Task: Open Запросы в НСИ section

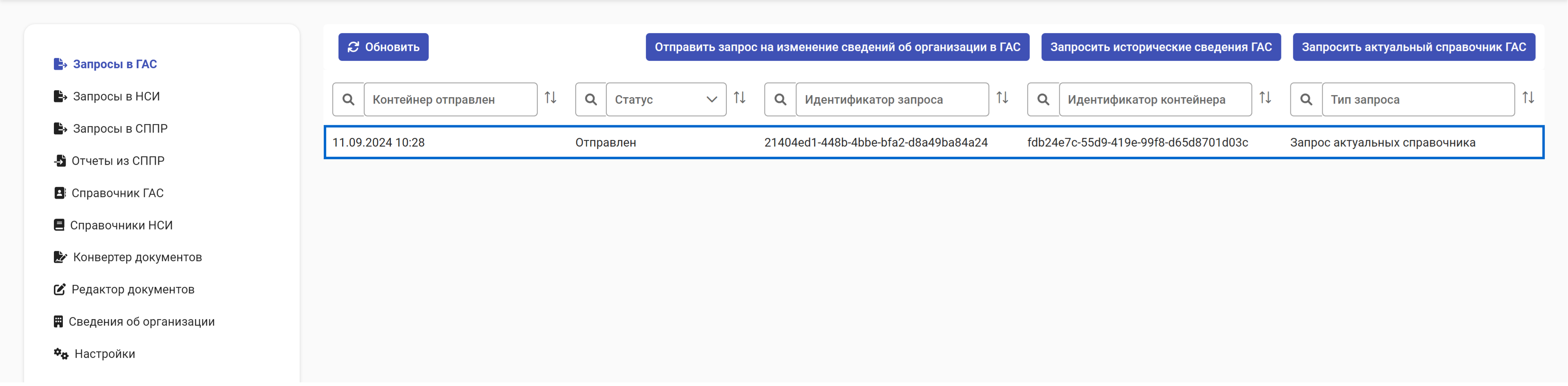Action: [116, 97]
